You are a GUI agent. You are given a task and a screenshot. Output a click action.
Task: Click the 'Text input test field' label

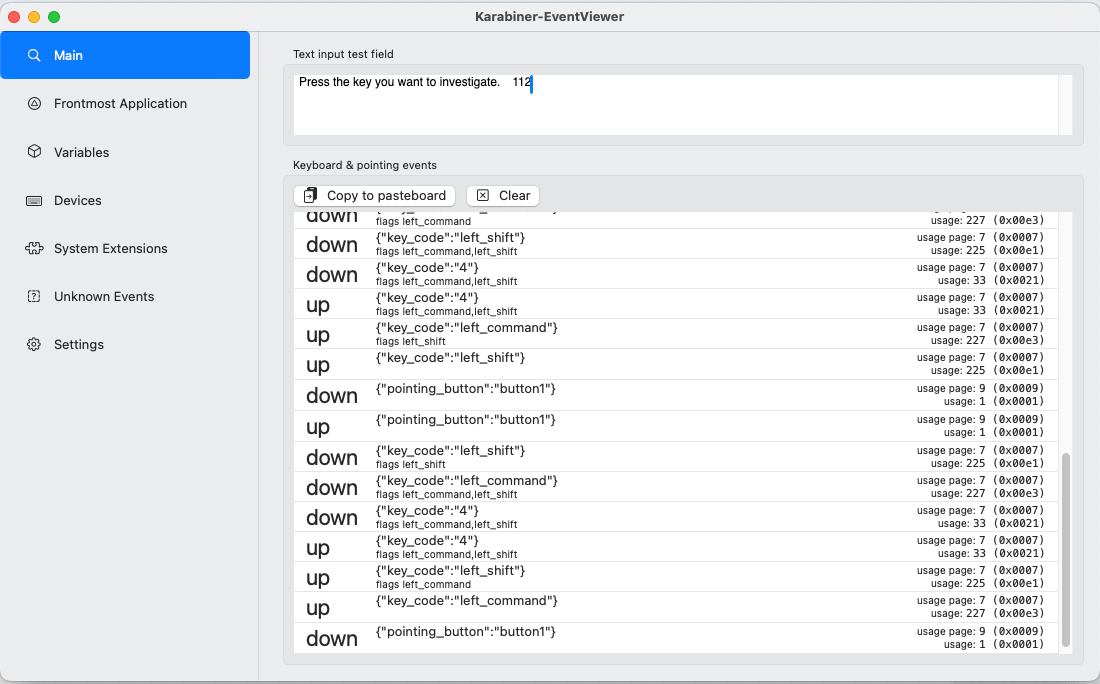coord(343,55)
